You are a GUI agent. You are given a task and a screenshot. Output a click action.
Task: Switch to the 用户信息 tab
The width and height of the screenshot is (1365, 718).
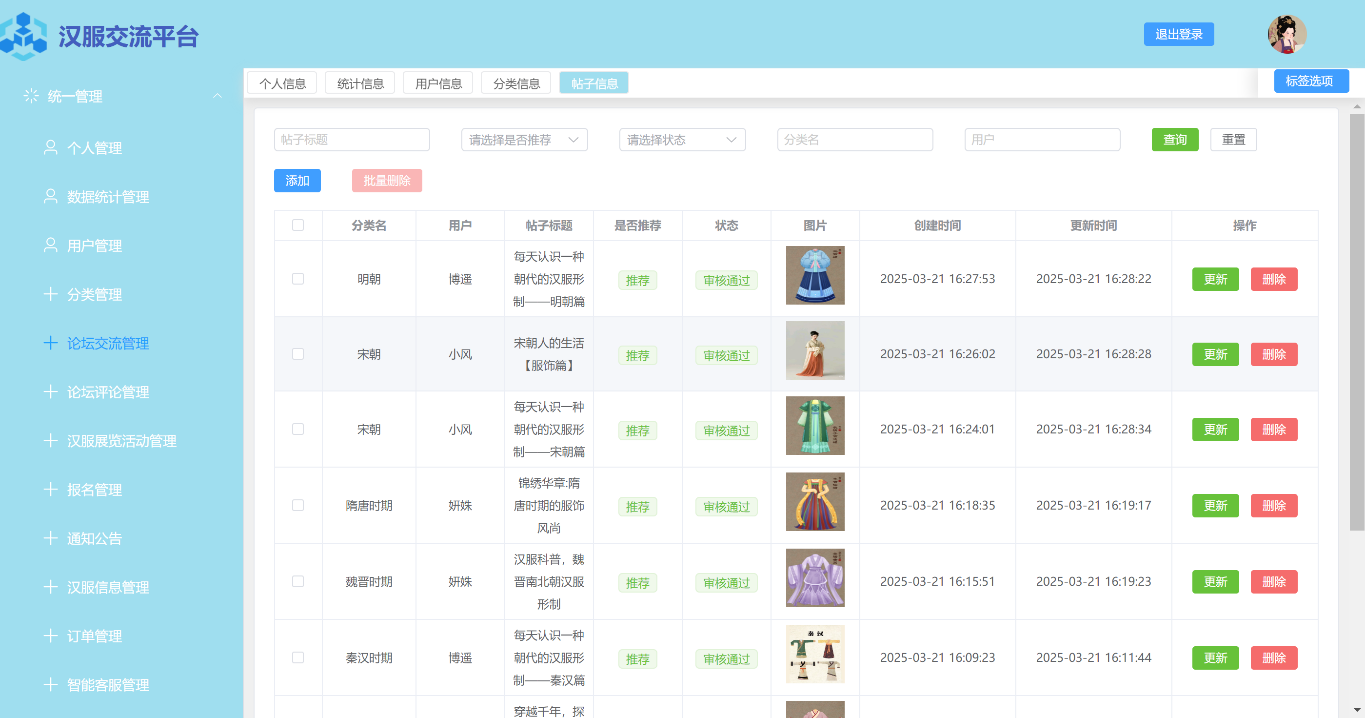point(438,83)
